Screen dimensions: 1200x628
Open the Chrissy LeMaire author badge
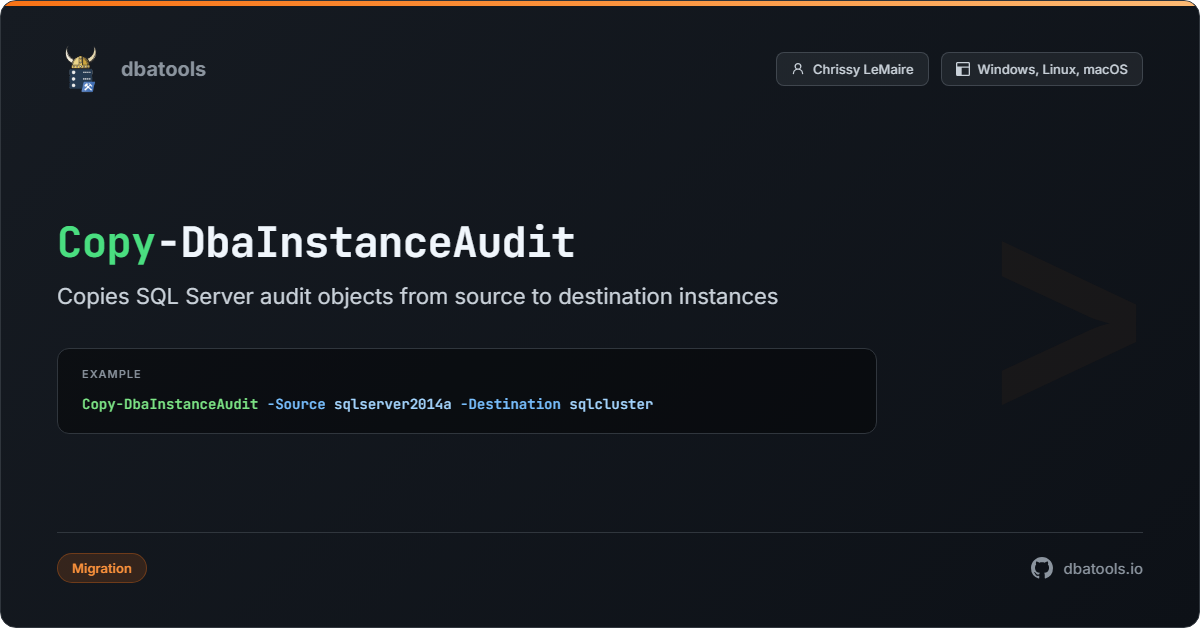pos(852,69)
